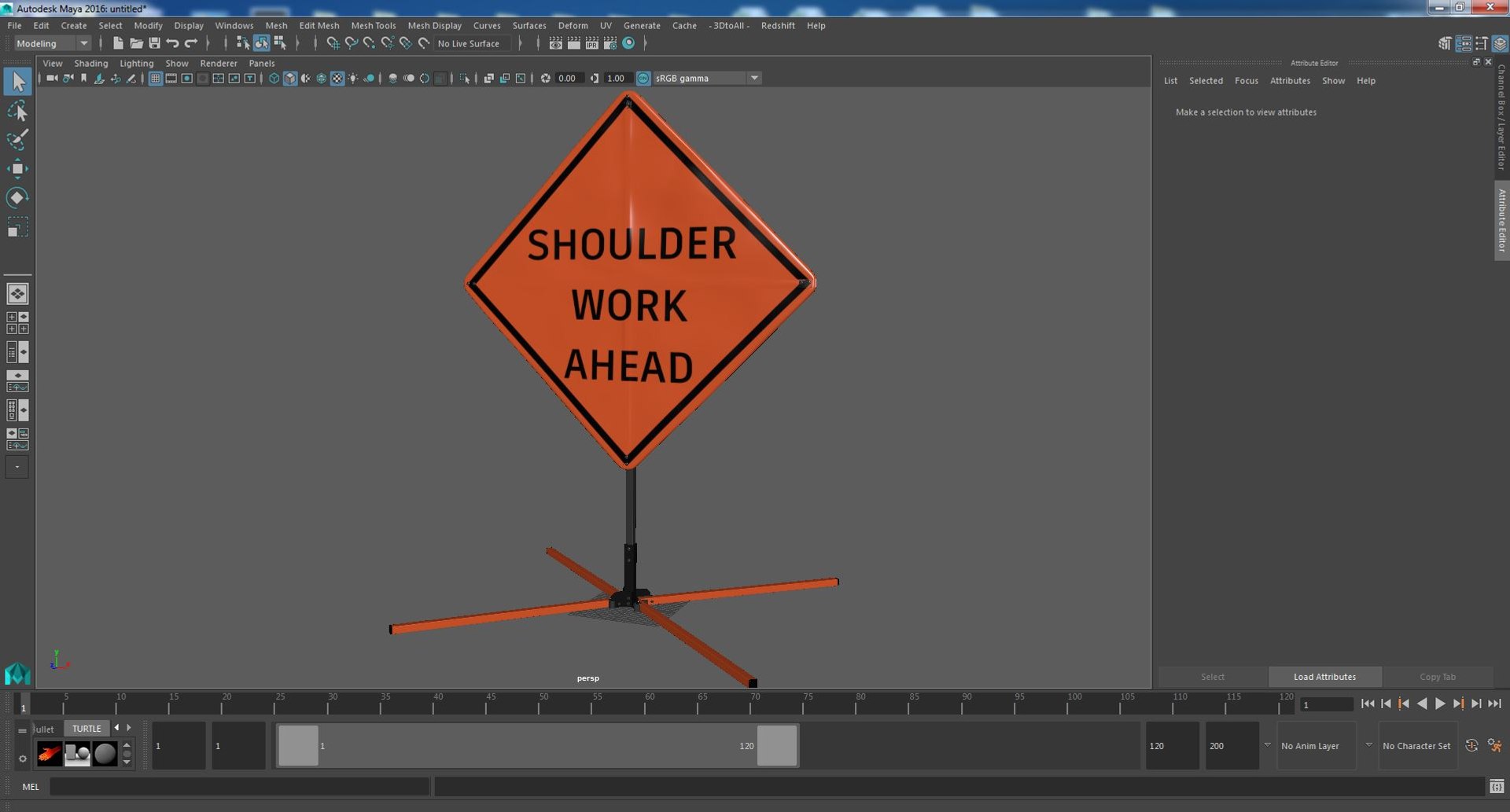Toggle the viewport grid display
This screenshot has height=812, width=1510.
point(155,78)
